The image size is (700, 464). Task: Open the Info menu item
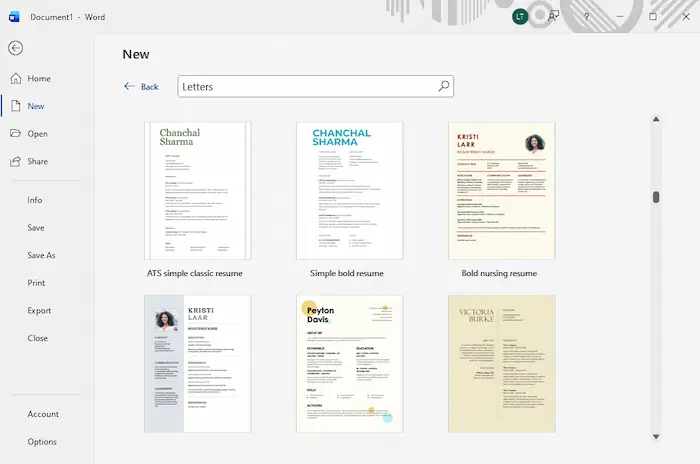coord(35,200)
